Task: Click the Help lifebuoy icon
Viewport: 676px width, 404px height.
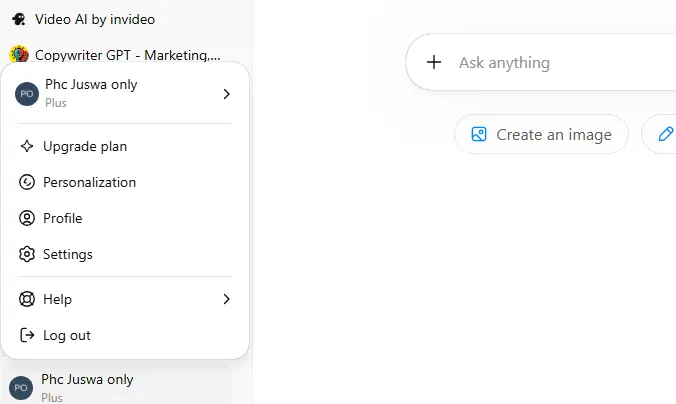Action: (27, 299)
